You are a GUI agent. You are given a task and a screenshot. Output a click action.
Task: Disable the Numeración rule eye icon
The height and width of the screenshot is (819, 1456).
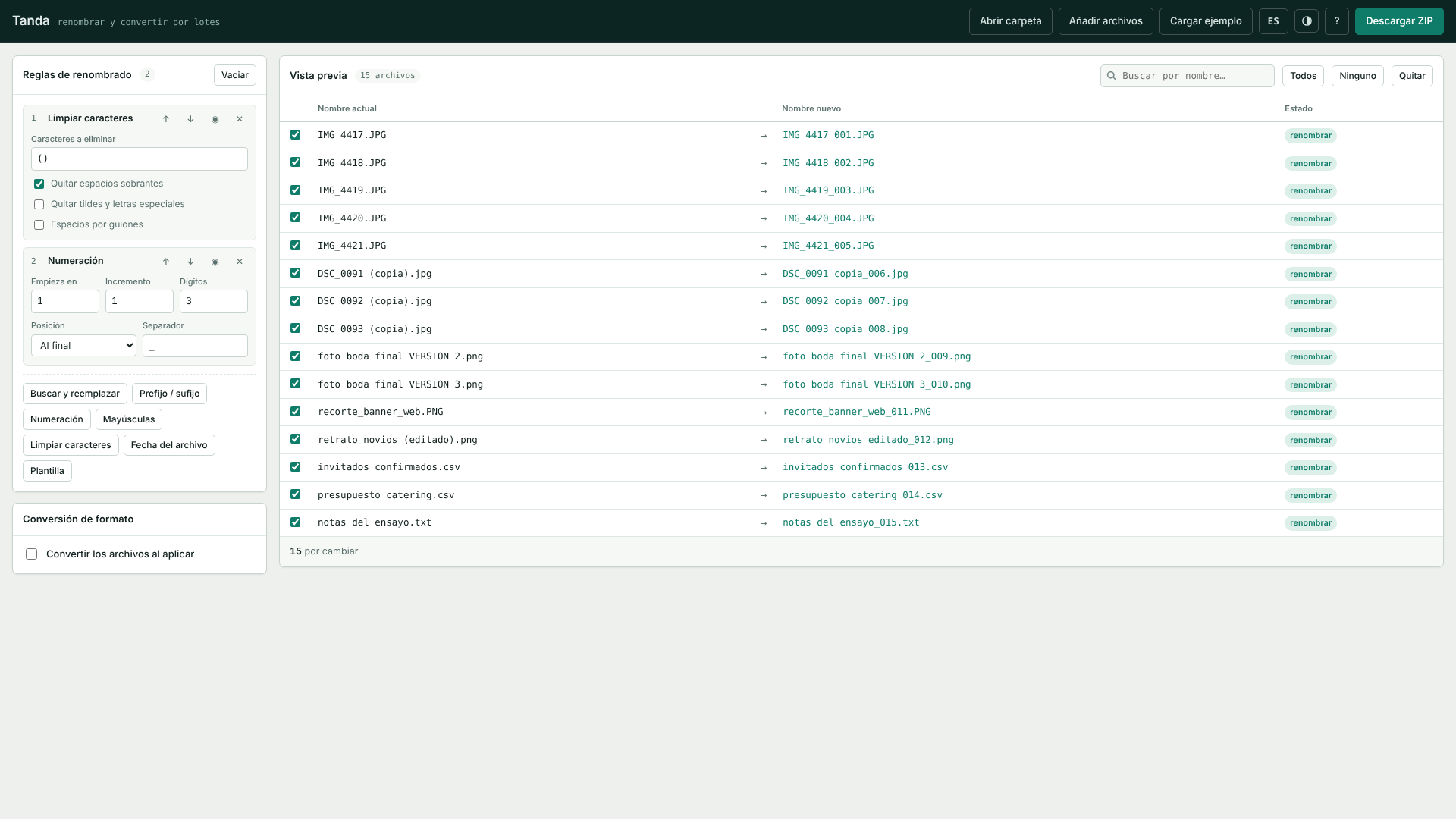coord(215,262)
